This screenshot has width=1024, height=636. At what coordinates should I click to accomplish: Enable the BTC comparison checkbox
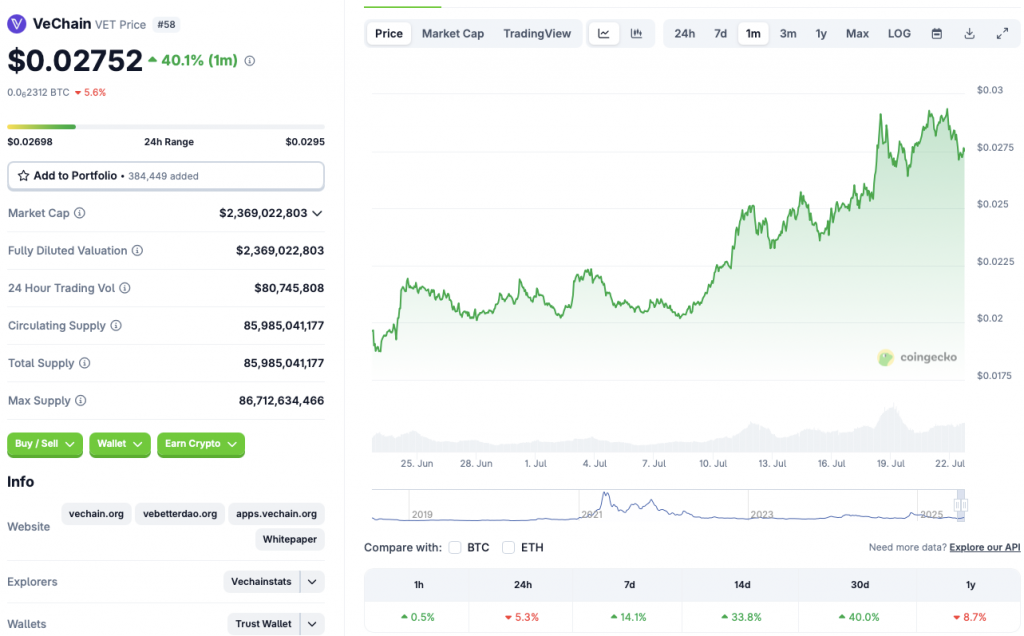456,547
